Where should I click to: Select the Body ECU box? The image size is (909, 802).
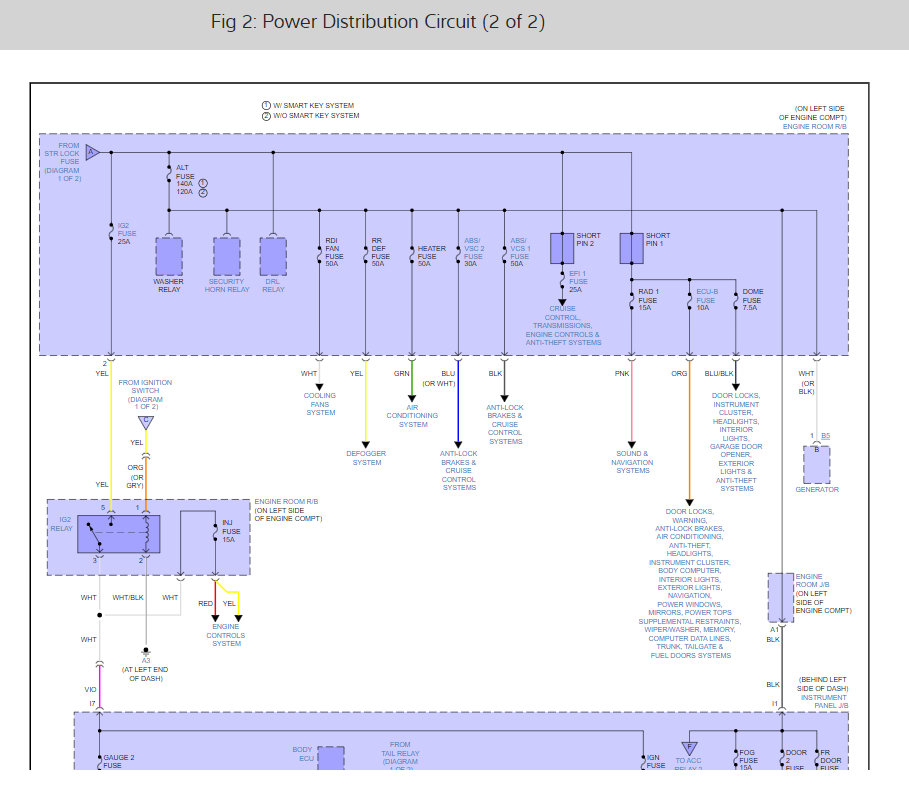pyautogui.click(x=330, y=758)
